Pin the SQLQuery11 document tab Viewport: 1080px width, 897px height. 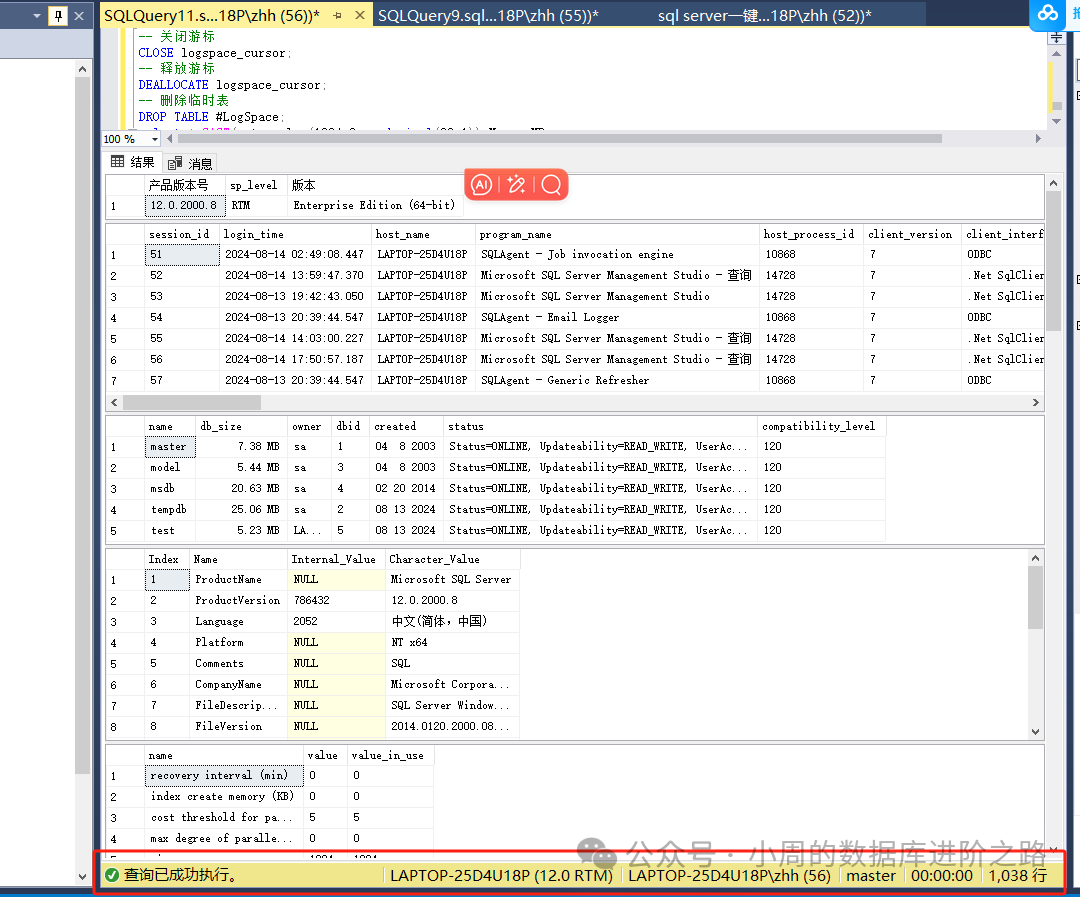(336, 15)
